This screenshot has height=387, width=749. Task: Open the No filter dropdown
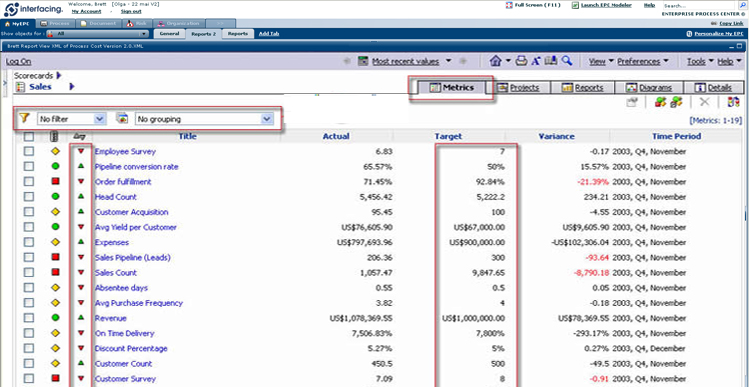coord(72,119)
